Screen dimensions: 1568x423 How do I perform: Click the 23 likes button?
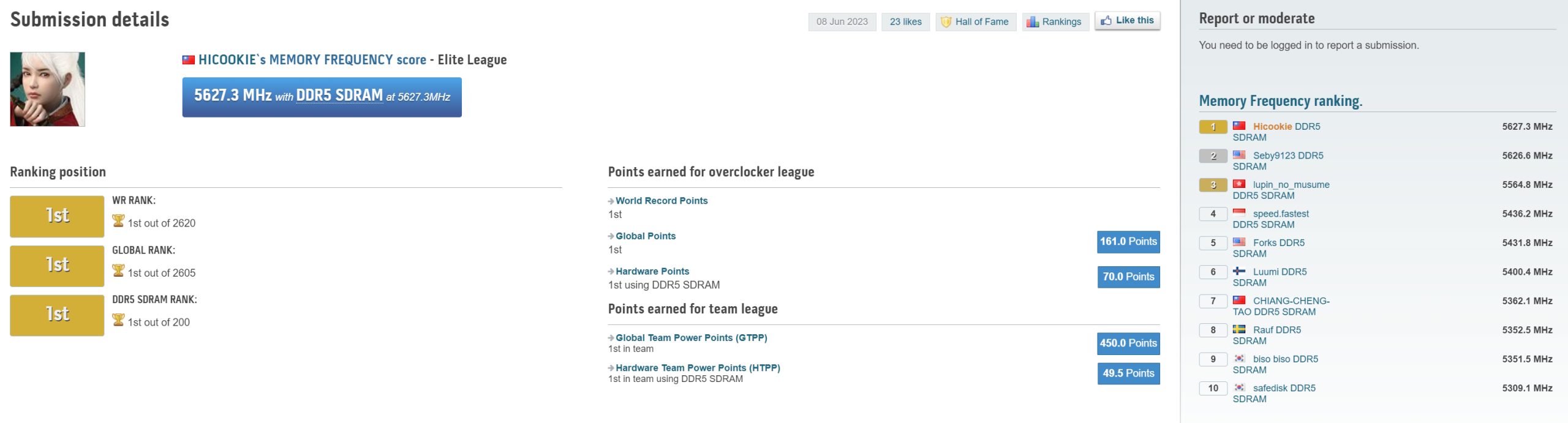pos(905,22)
